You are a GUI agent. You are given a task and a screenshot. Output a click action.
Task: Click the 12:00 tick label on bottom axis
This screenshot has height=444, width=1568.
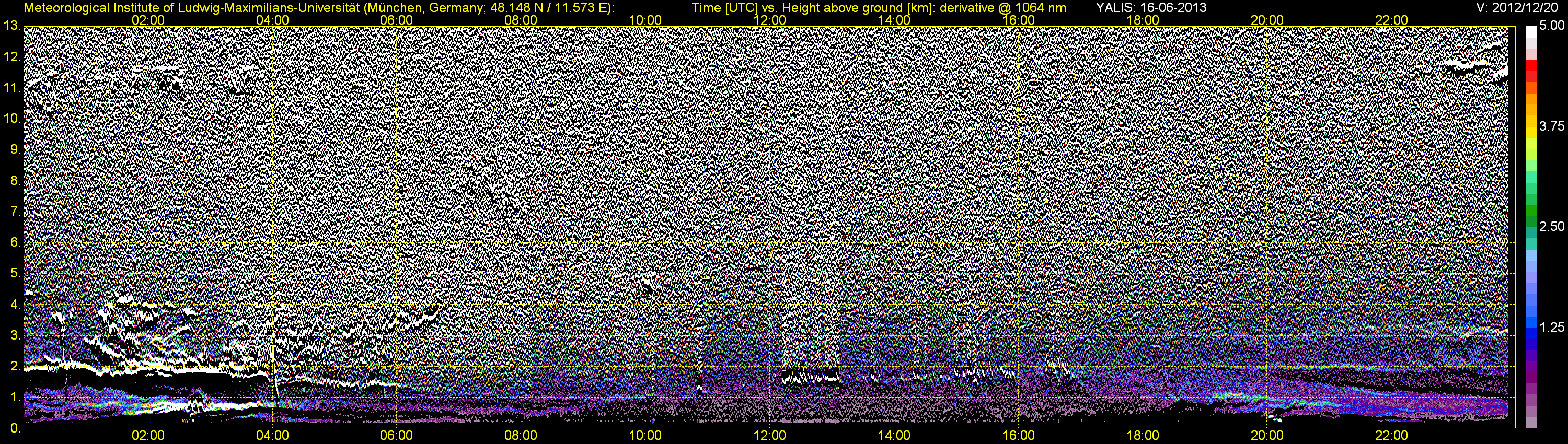[x=769, y=436]
